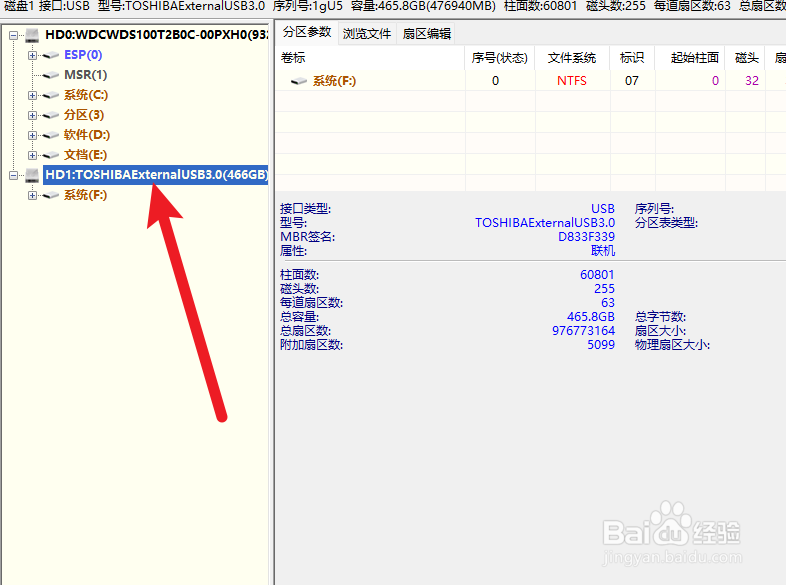The image size is (786, 585).
Task: Select MSR(1) partition label
Action: coord(86,75)
